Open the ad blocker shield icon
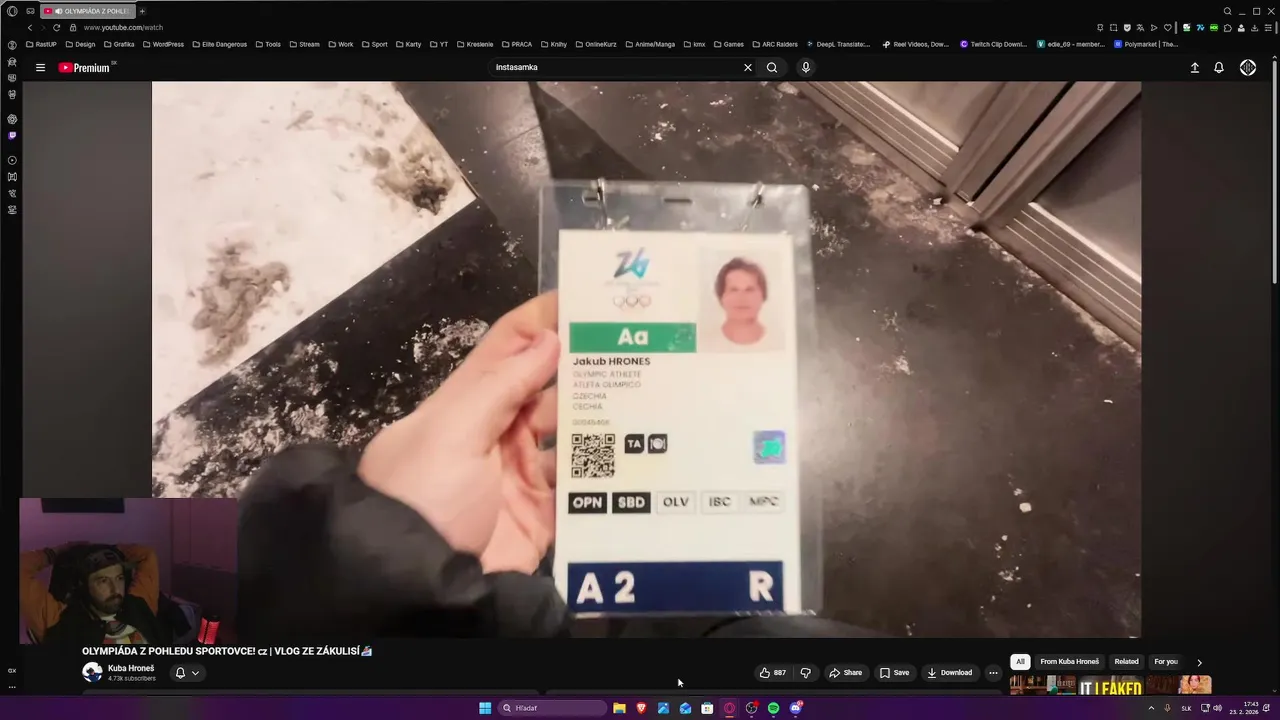The height and width of the screenshot is (720, 1280). tap(1127, 27)
